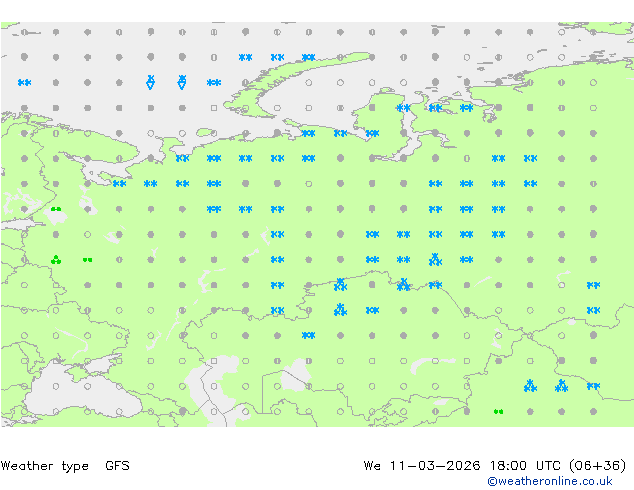Click the "18:00 UTC" time text

[x=525, y=466]
